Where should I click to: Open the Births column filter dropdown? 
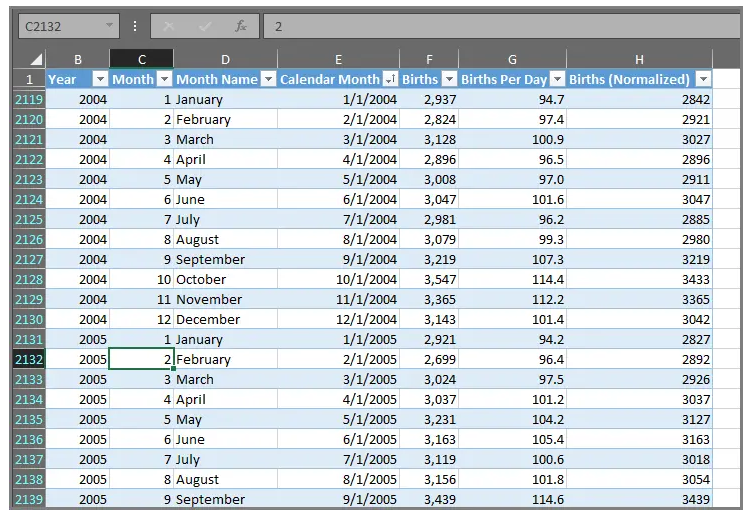pos(449,79)
